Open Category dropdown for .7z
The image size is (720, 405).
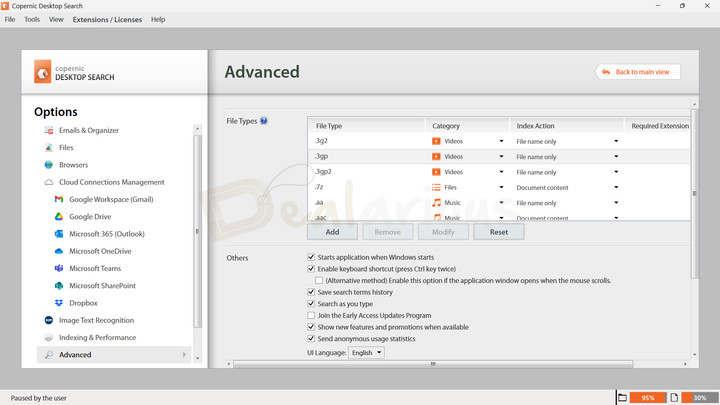point(501,187)
